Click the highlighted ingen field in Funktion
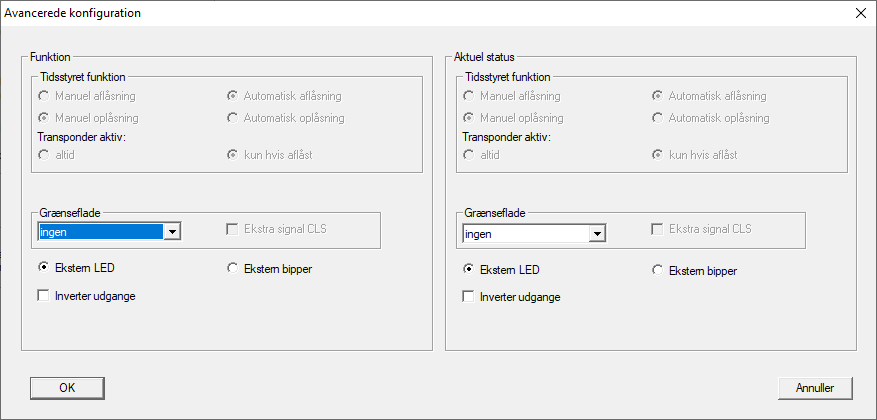877x420 pixels. point(98,232)
